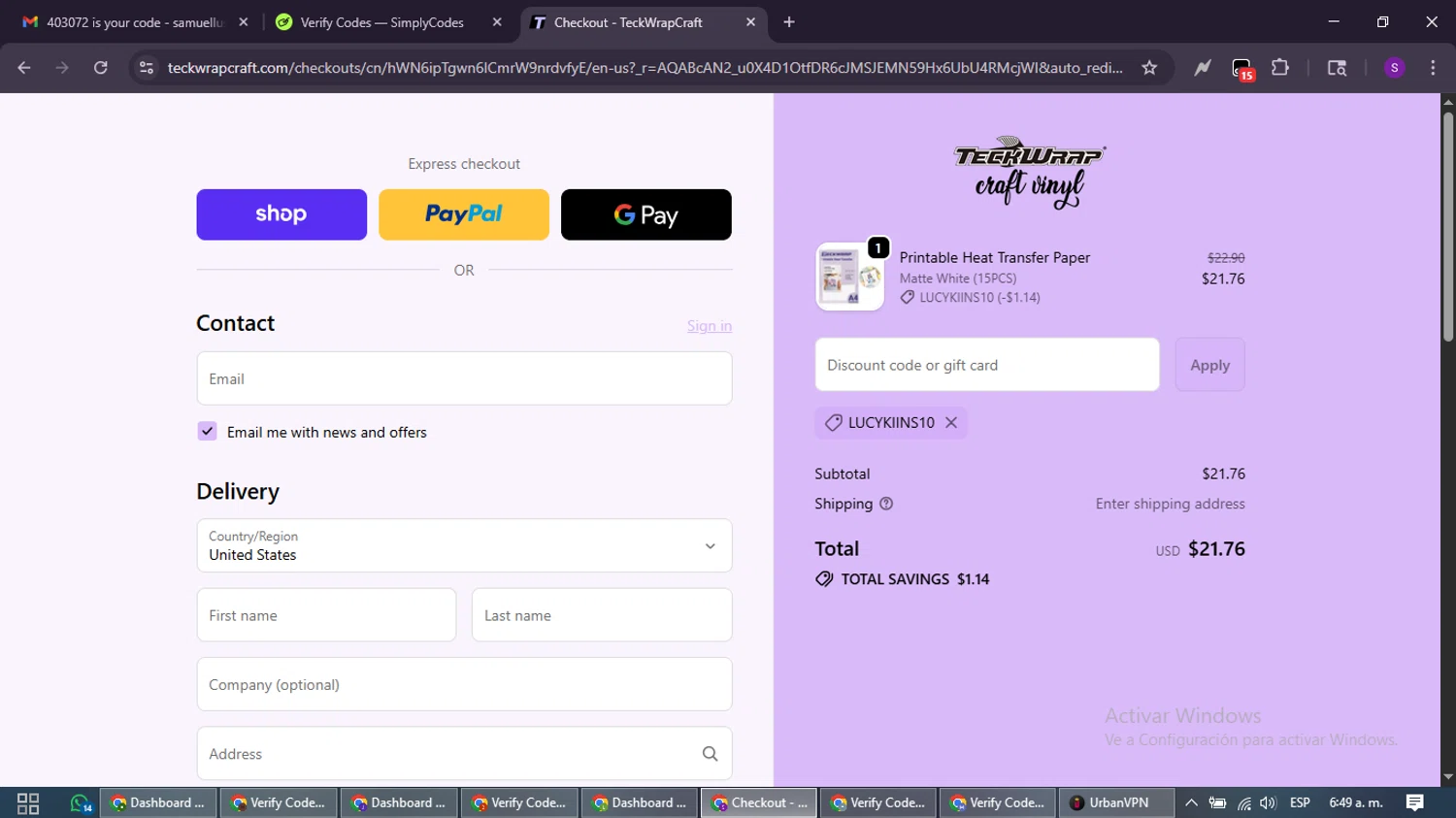Close the Gmail 403072 code tab

pyautogui.click(x=243, y=22)
